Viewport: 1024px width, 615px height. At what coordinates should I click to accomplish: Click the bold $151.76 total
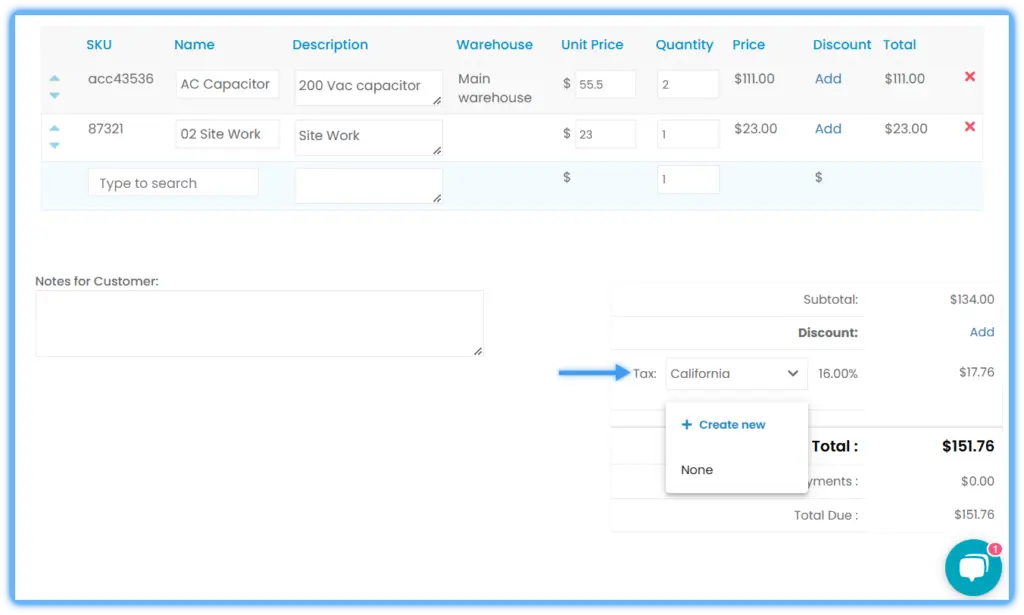pyautogui.click(x=968, y=446)
